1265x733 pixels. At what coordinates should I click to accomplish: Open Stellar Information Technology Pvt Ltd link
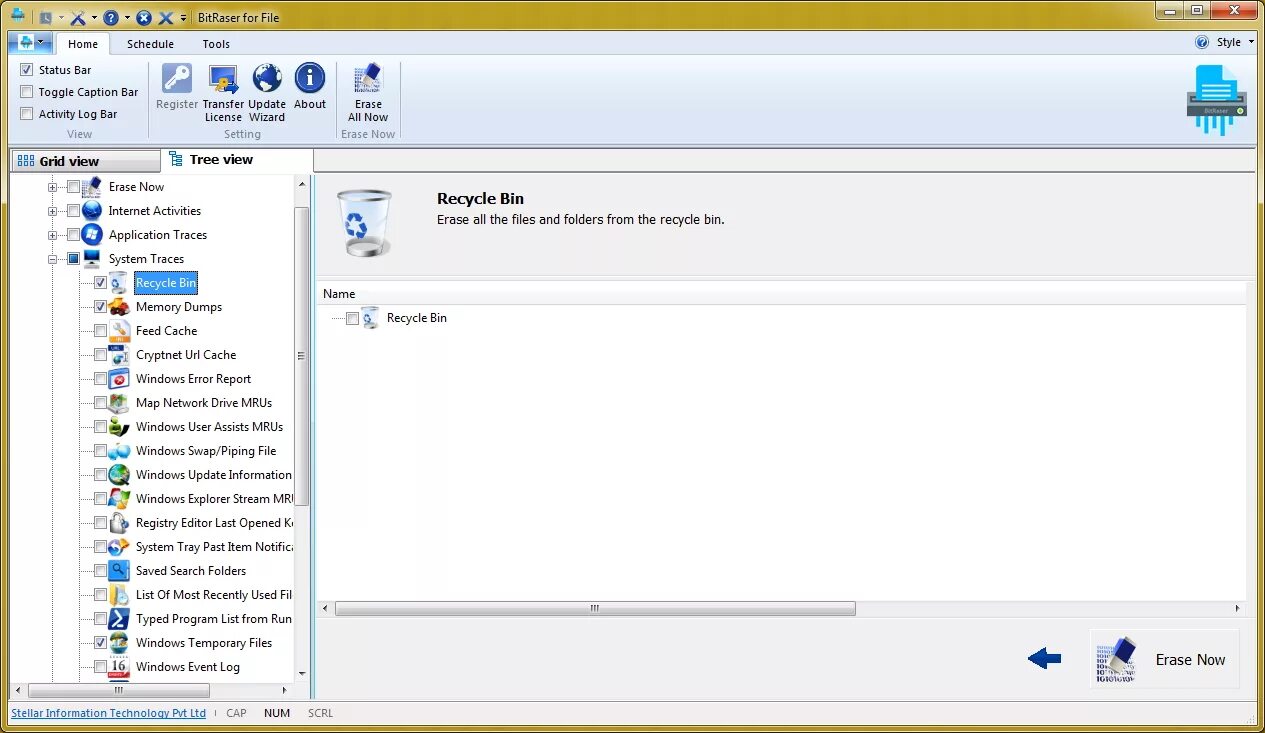(108, 713)
